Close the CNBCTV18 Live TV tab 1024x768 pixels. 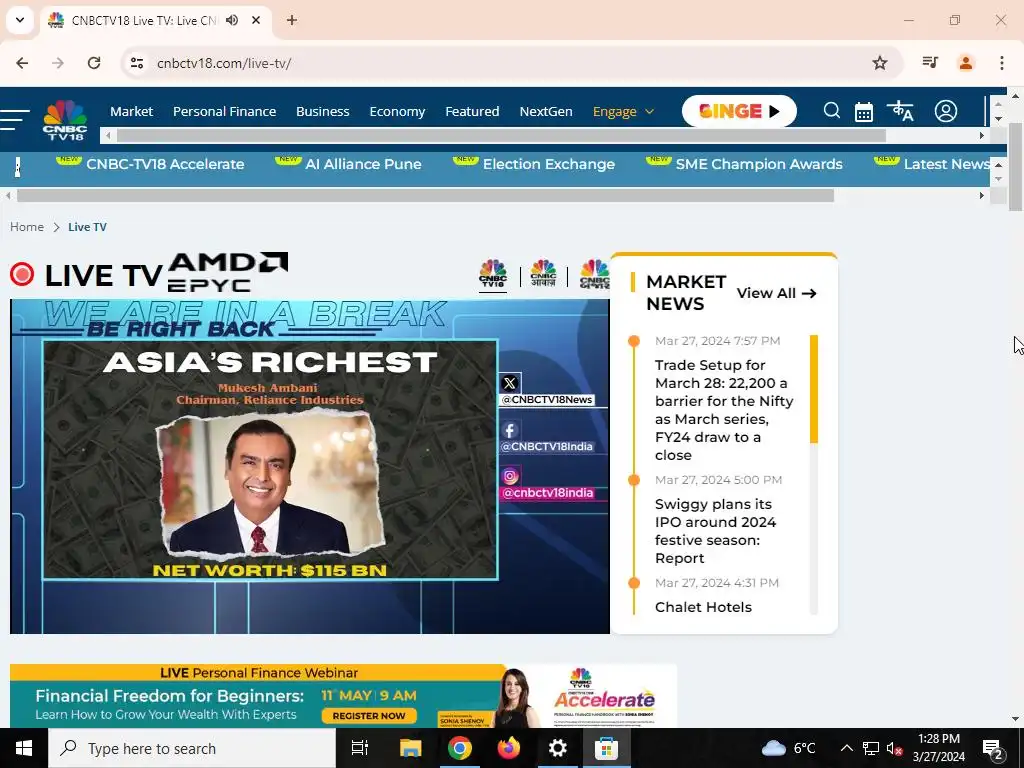coord(256,20)
